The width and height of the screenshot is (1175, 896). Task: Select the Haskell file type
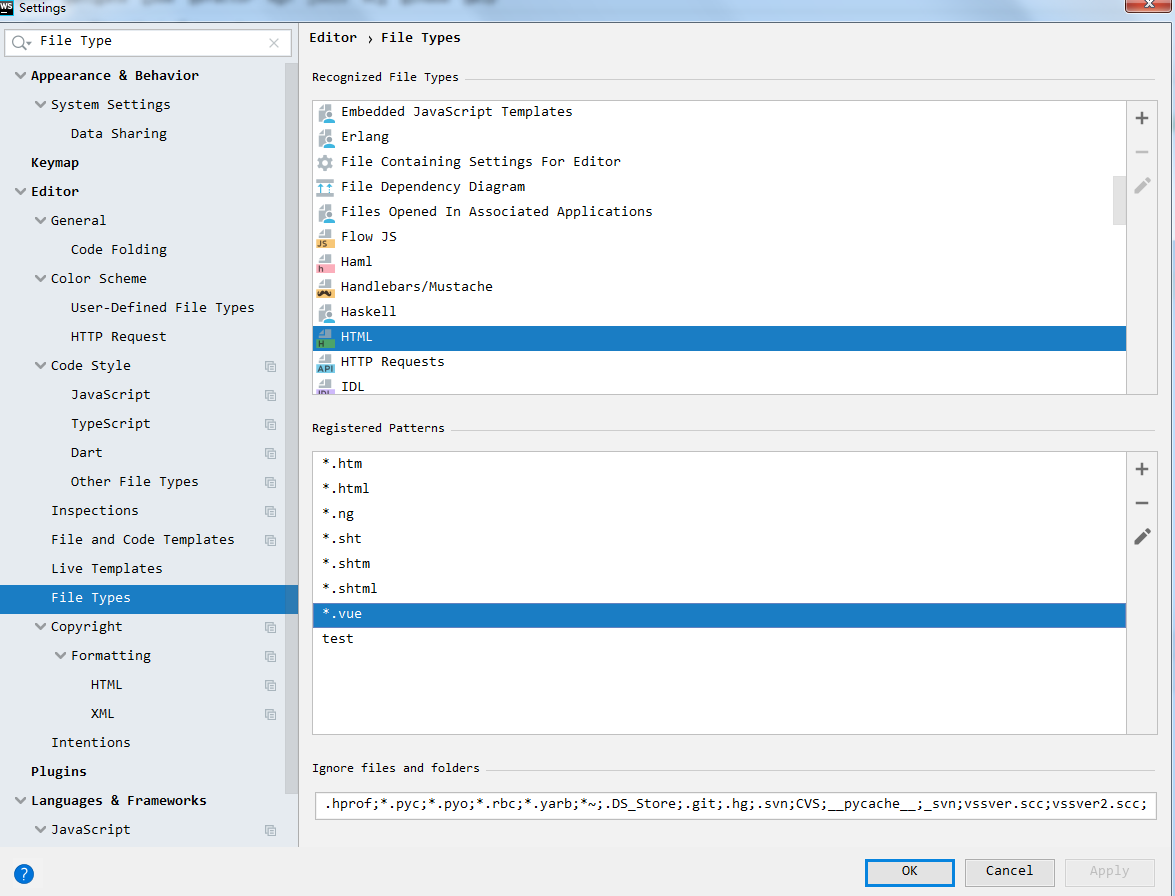tap(719, 312)
